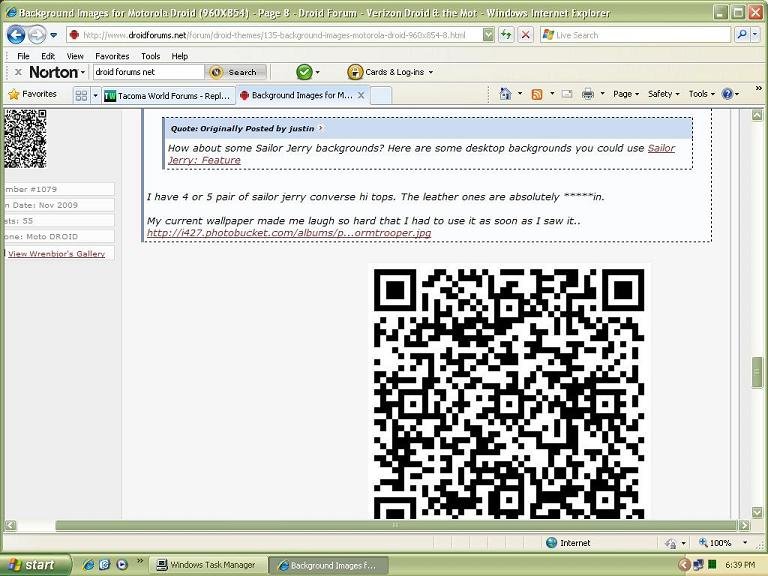Image resolution: width=768 pixels, height=576 pixels.
Task: Click the vertical scrollbar thumb
Action: 757,372
